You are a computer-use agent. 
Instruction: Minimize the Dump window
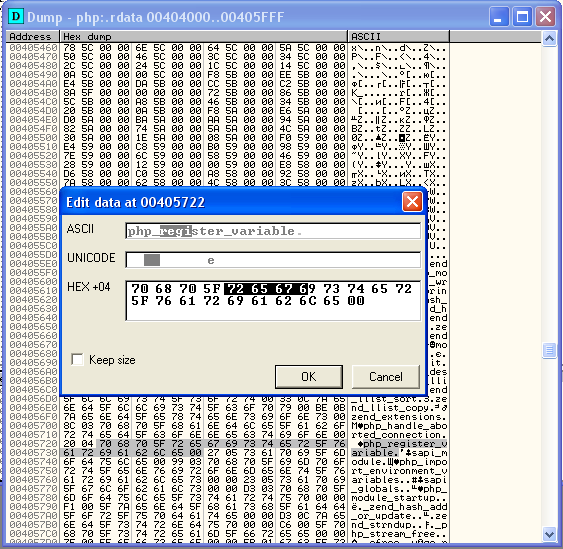click(499, 17)
